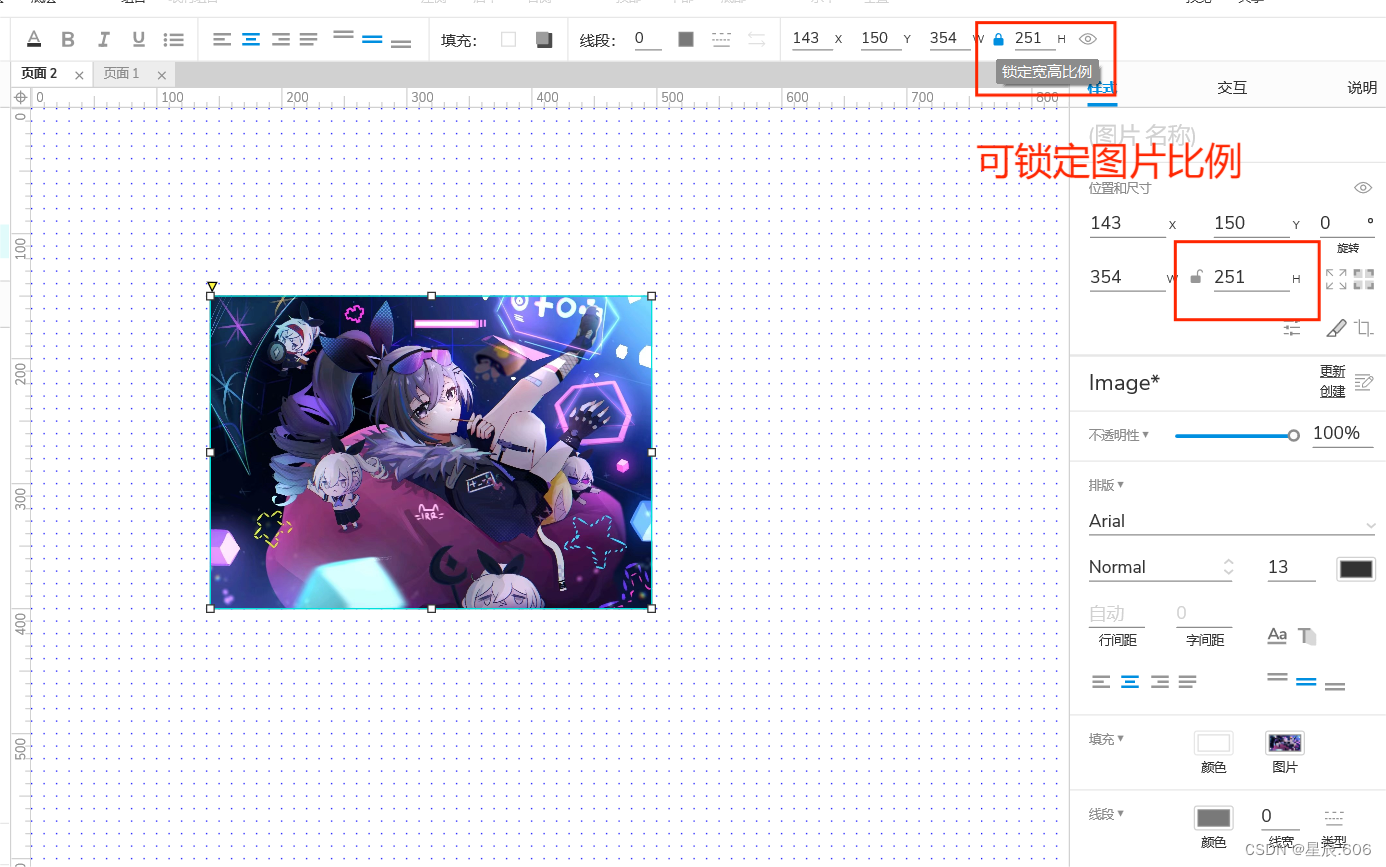
Task: Click the opacity slider handle
Action: click(1294, 435)
